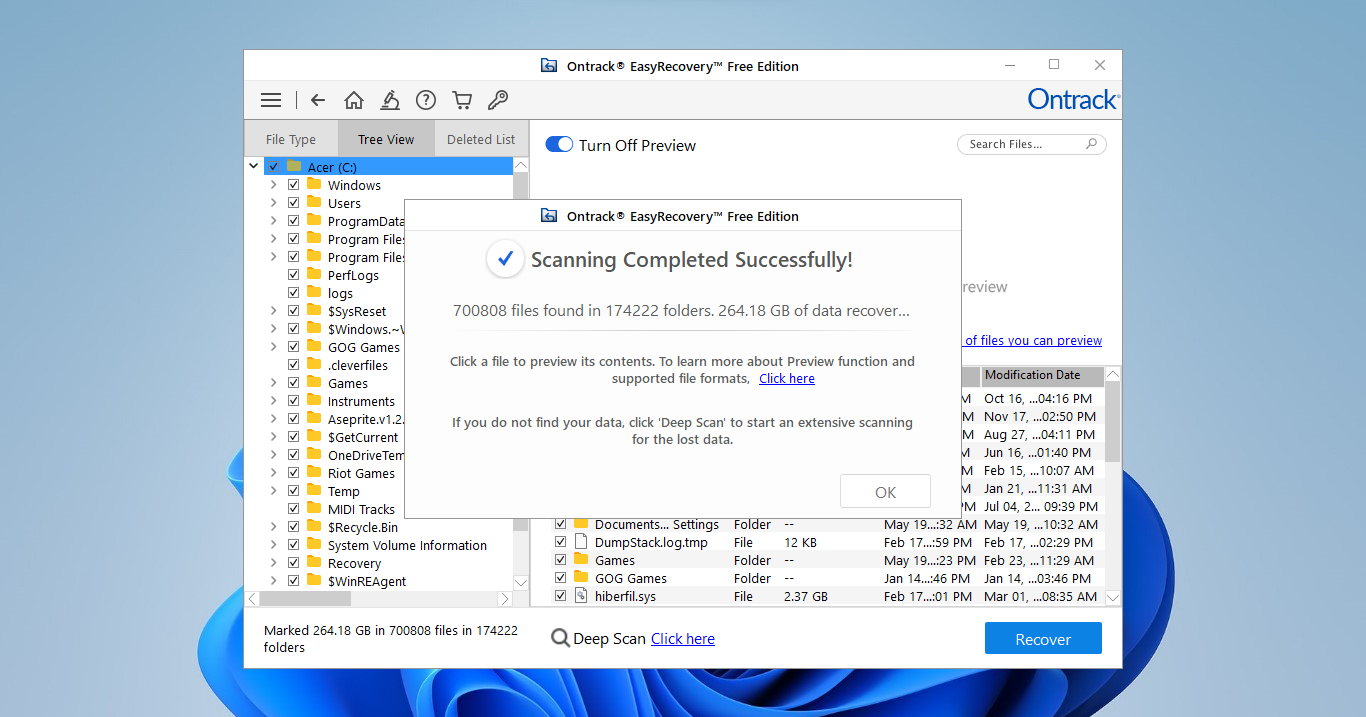Click the Games folder icon in file list
The height and width of the screenshot is (717, 1366).
(x=581, y=560)
